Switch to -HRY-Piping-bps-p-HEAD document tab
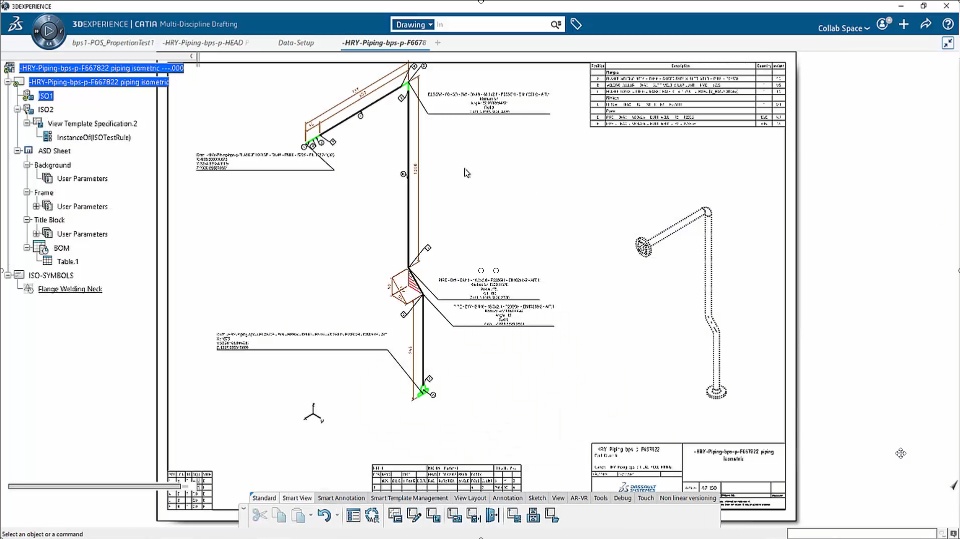960x539 pixels. click(203, 43)
